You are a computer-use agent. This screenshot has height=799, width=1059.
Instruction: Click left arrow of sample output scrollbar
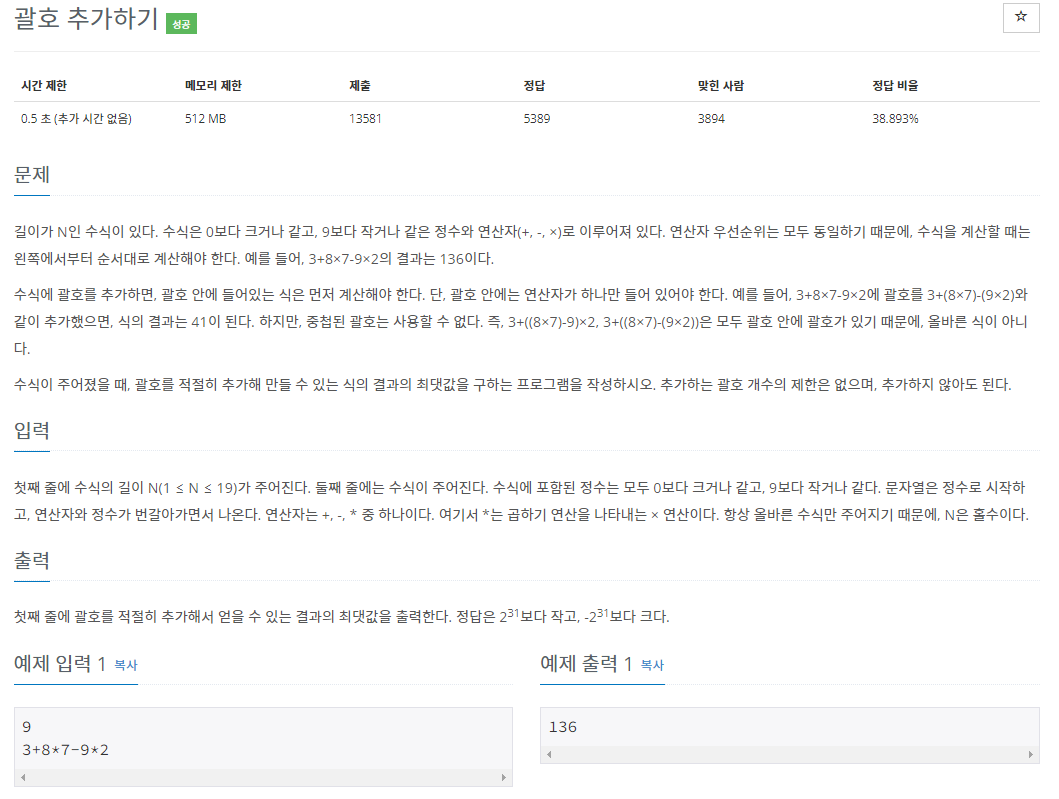pyautogui.click(x=549, y=754)
